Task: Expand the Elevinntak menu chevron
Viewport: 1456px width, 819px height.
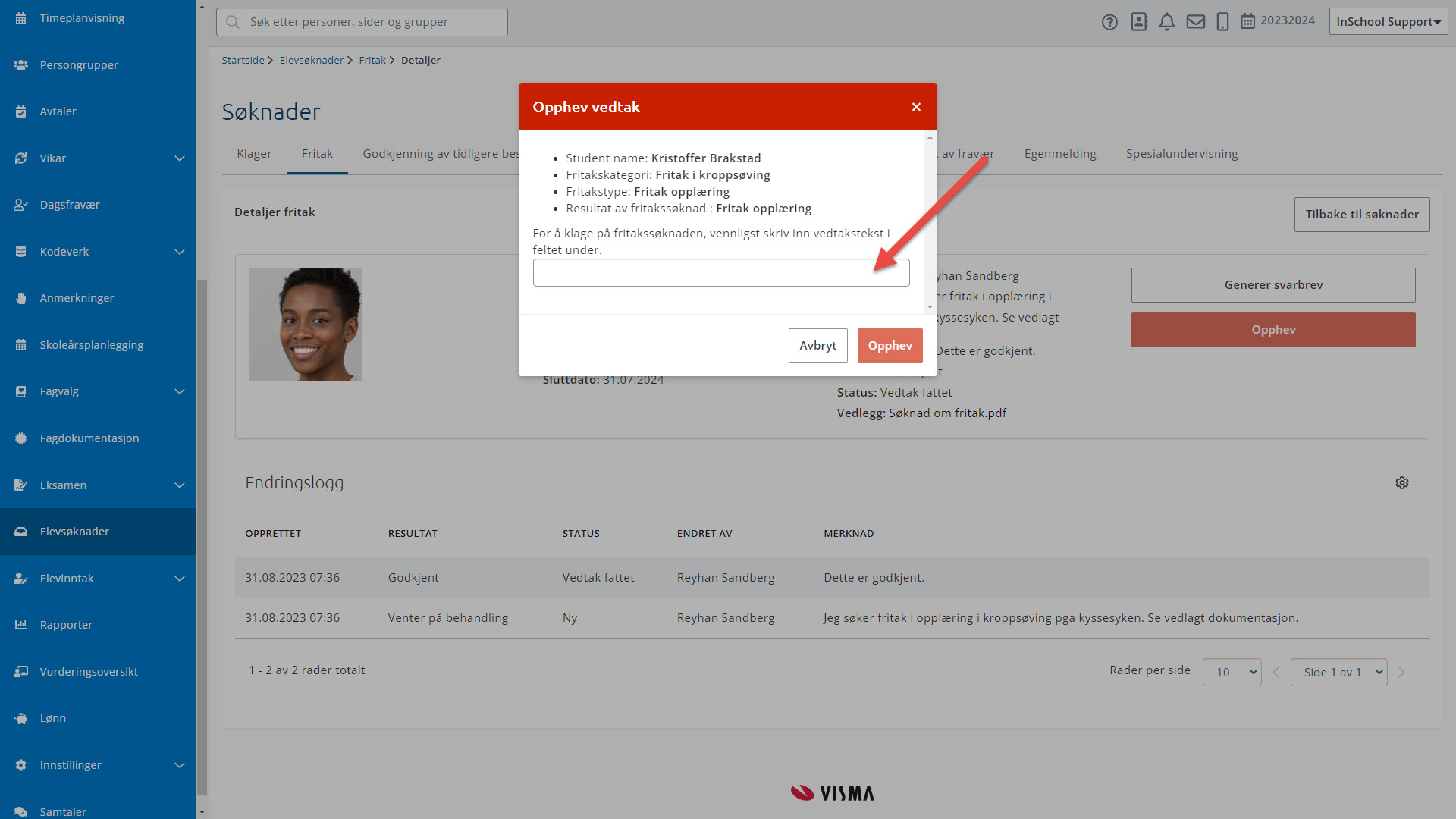Action: (180, 579)
